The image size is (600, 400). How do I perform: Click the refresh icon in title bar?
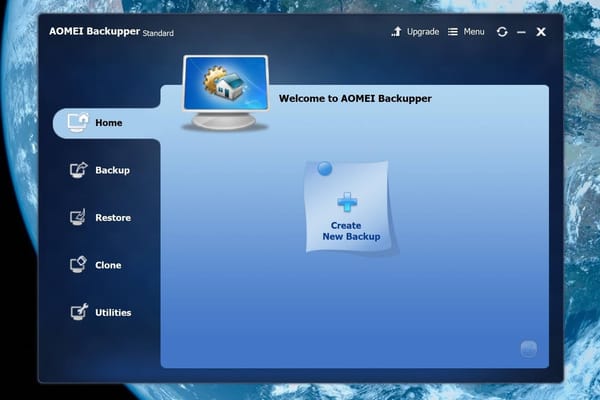pos(502,32)
